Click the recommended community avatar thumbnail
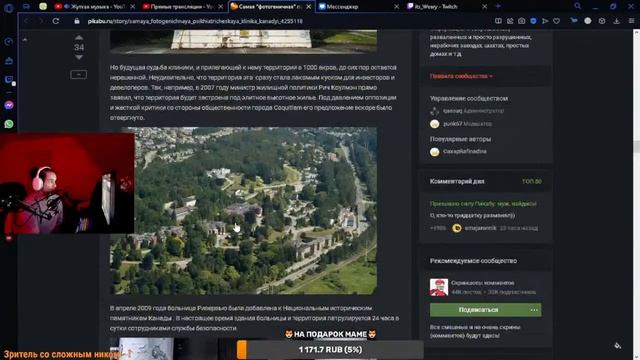640x360 pixels. [x=439, y=287]
